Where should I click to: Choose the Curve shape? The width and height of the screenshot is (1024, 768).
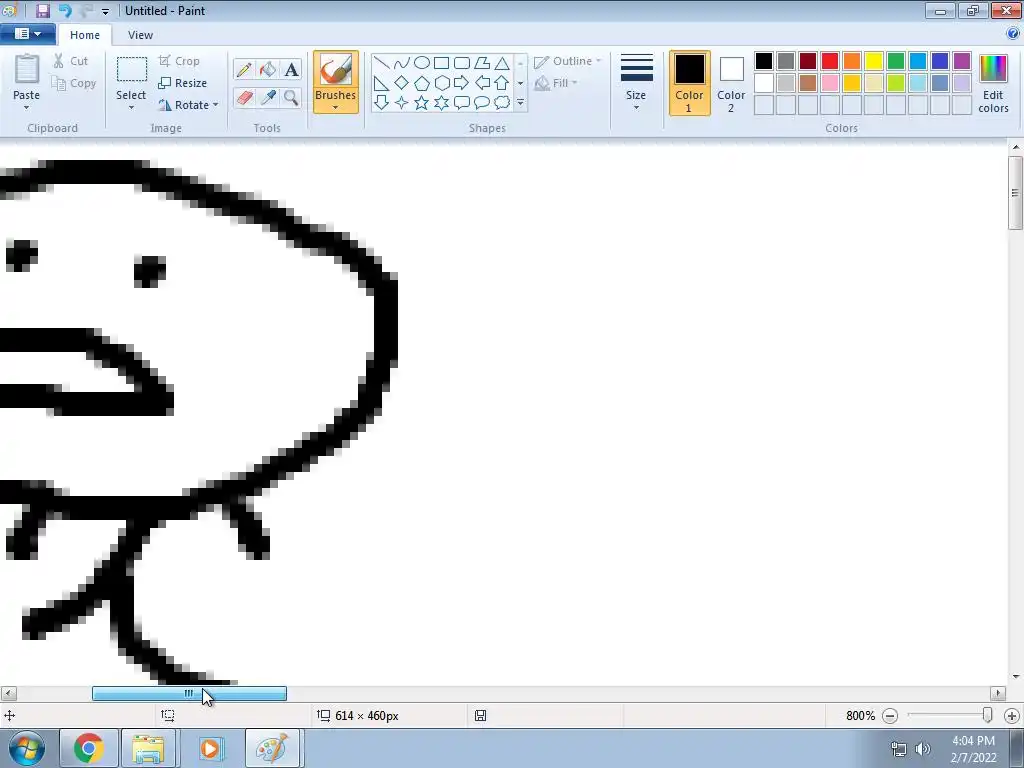402,63
